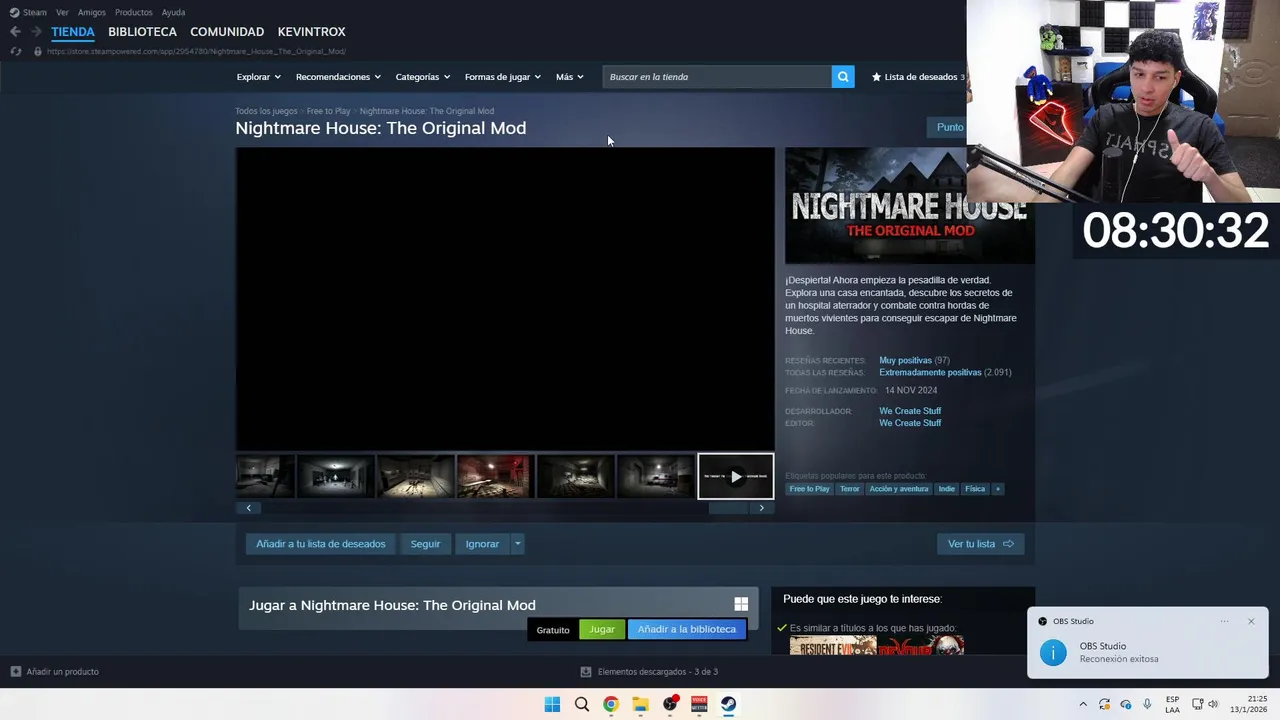Image resolution: width=1280 pixels, height=720 pixels.
Task: Select the Indie tag
Action: coord(946,489)
